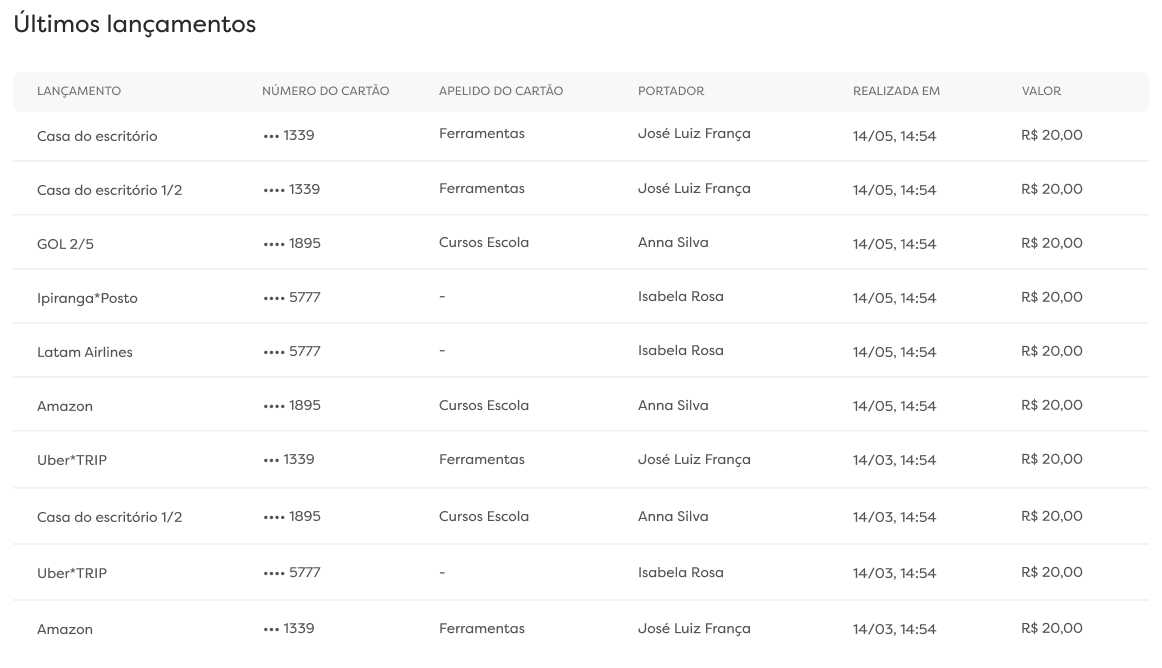Select the APELIDO DO CARTÃO column header
Image resolution: width=1162 pixels, height=668 pixels.
pos(500,91)
